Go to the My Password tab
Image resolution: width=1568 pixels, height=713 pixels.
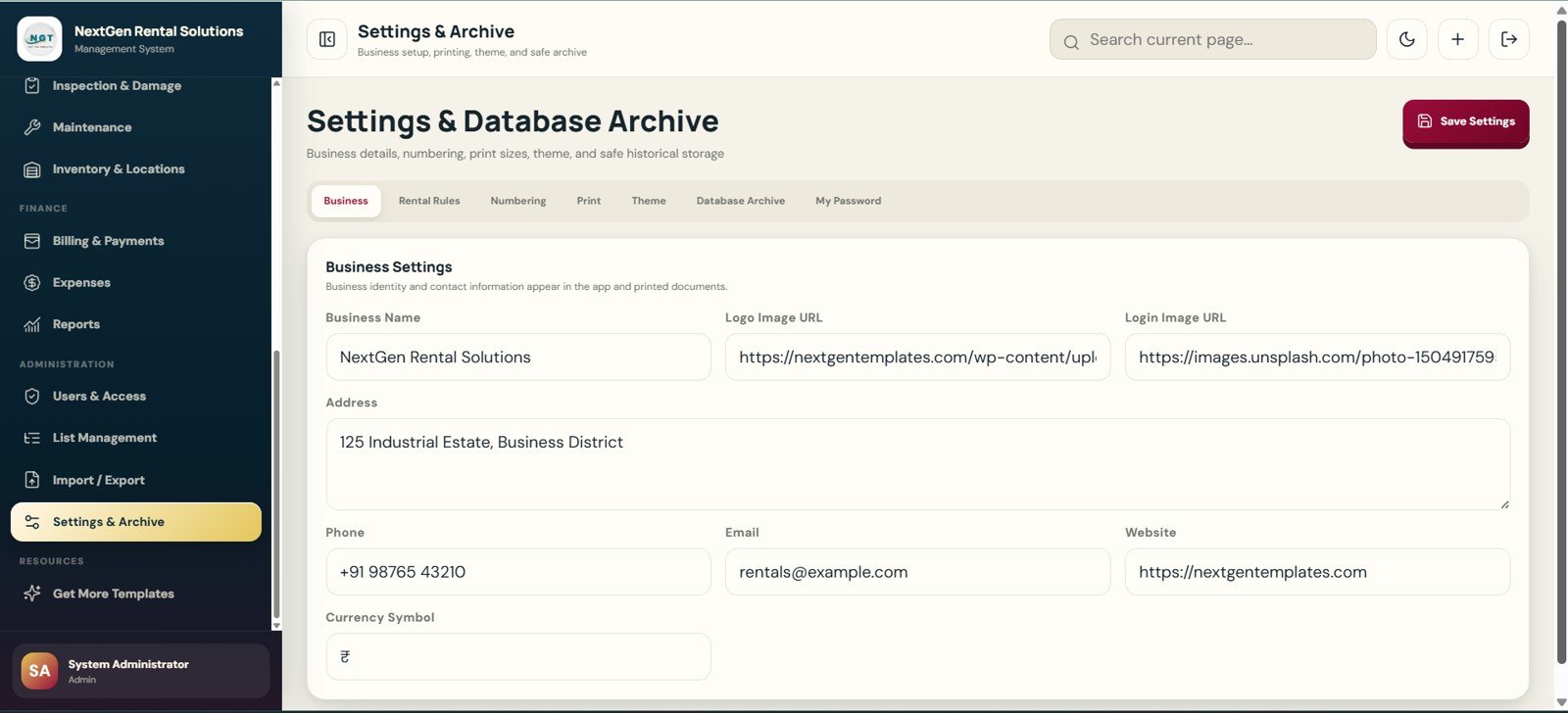(849, 201)
